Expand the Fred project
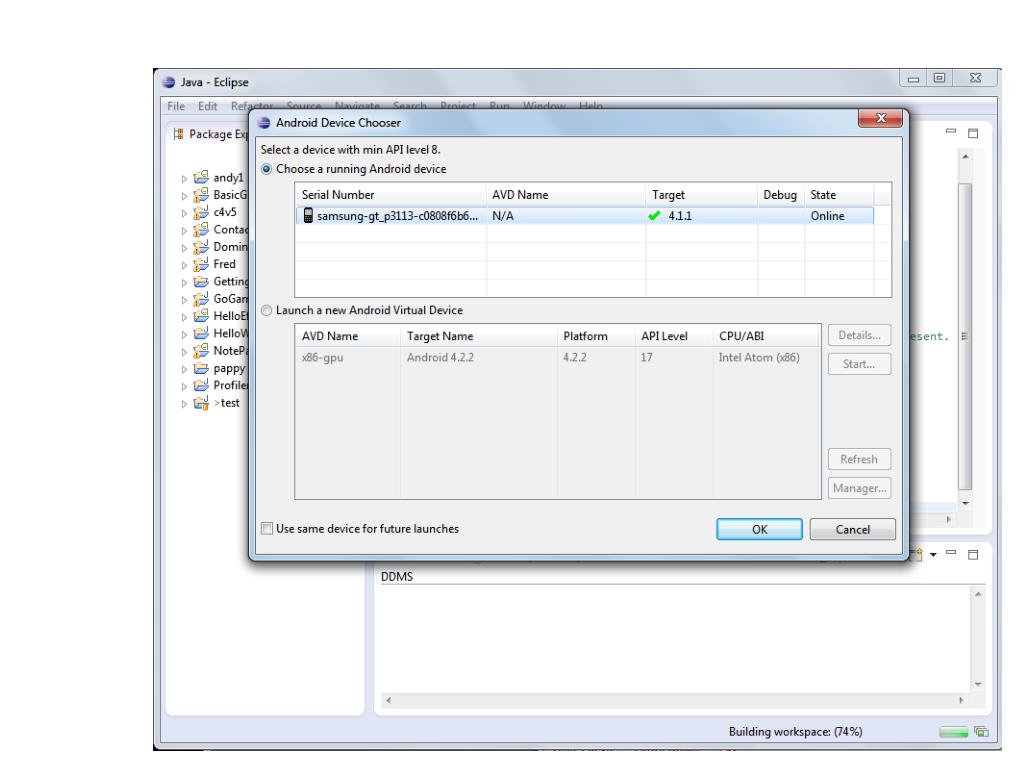Viewport: 1024px width, 768px height. 184,265
